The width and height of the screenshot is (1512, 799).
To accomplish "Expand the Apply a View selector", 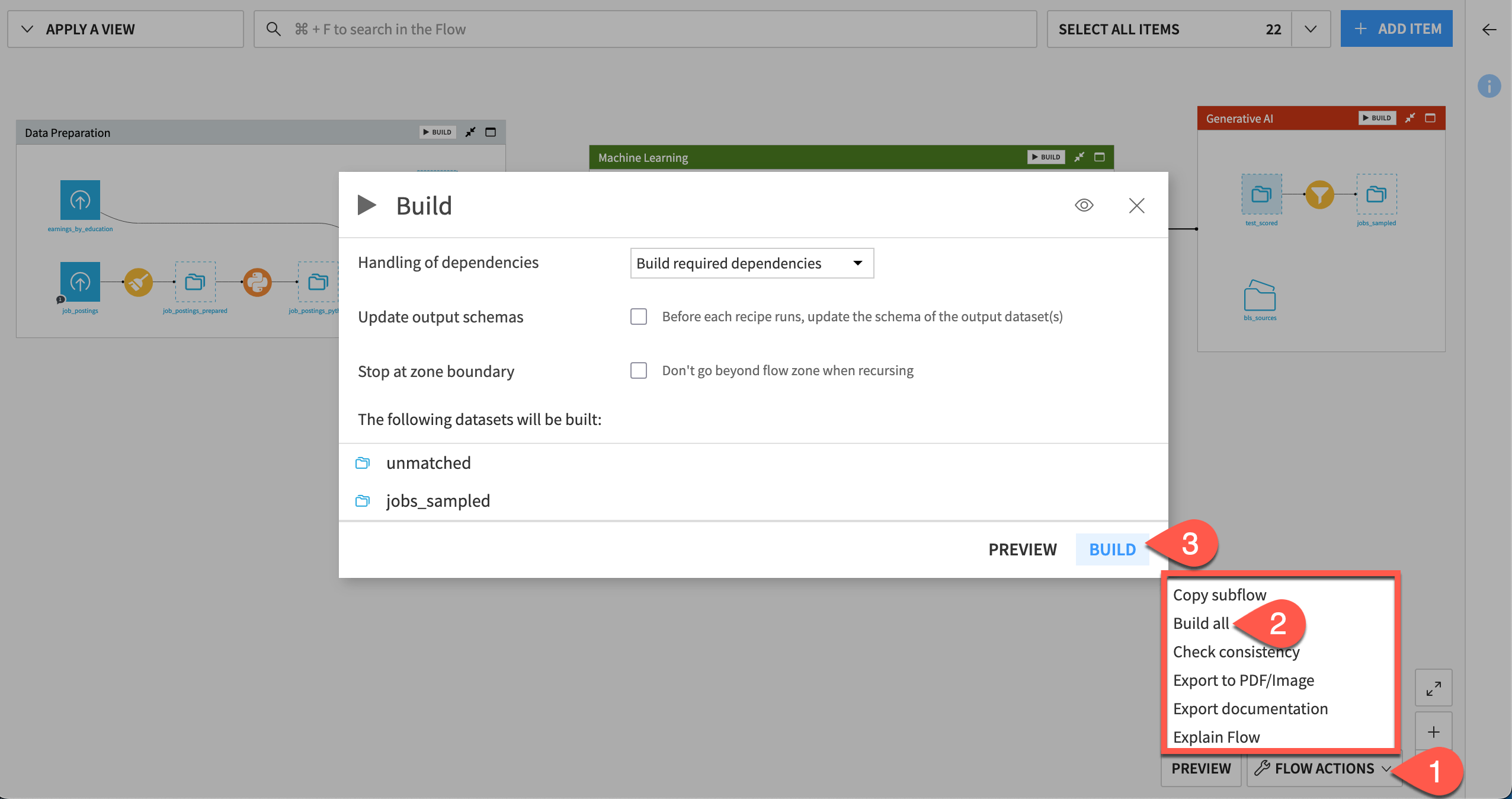I will [x=26, y=28].
